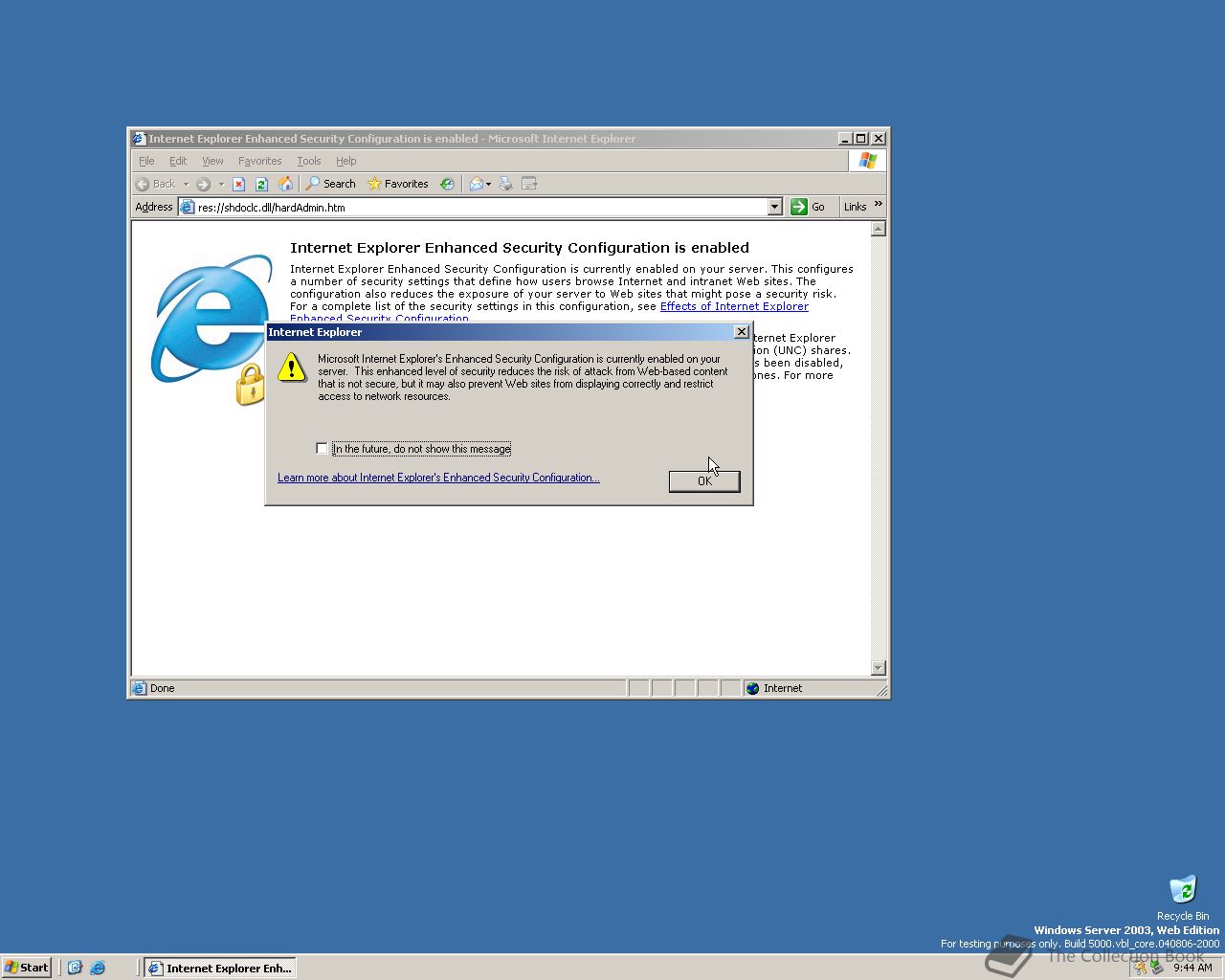This screenshot has height=980, width=1225.
Task: Open the Tools menu
Action: [x=308, y=161]
